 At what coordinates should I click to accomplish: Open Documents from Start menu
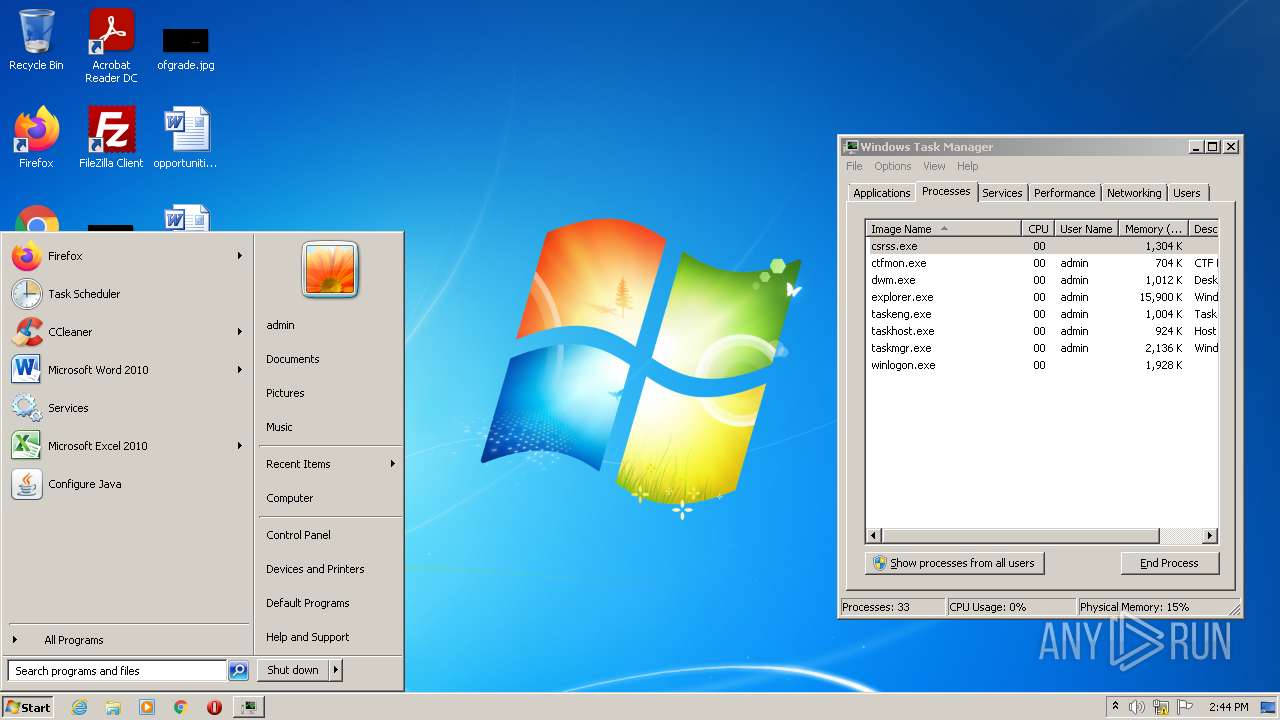pyautogui.click(x=293, y=359)
